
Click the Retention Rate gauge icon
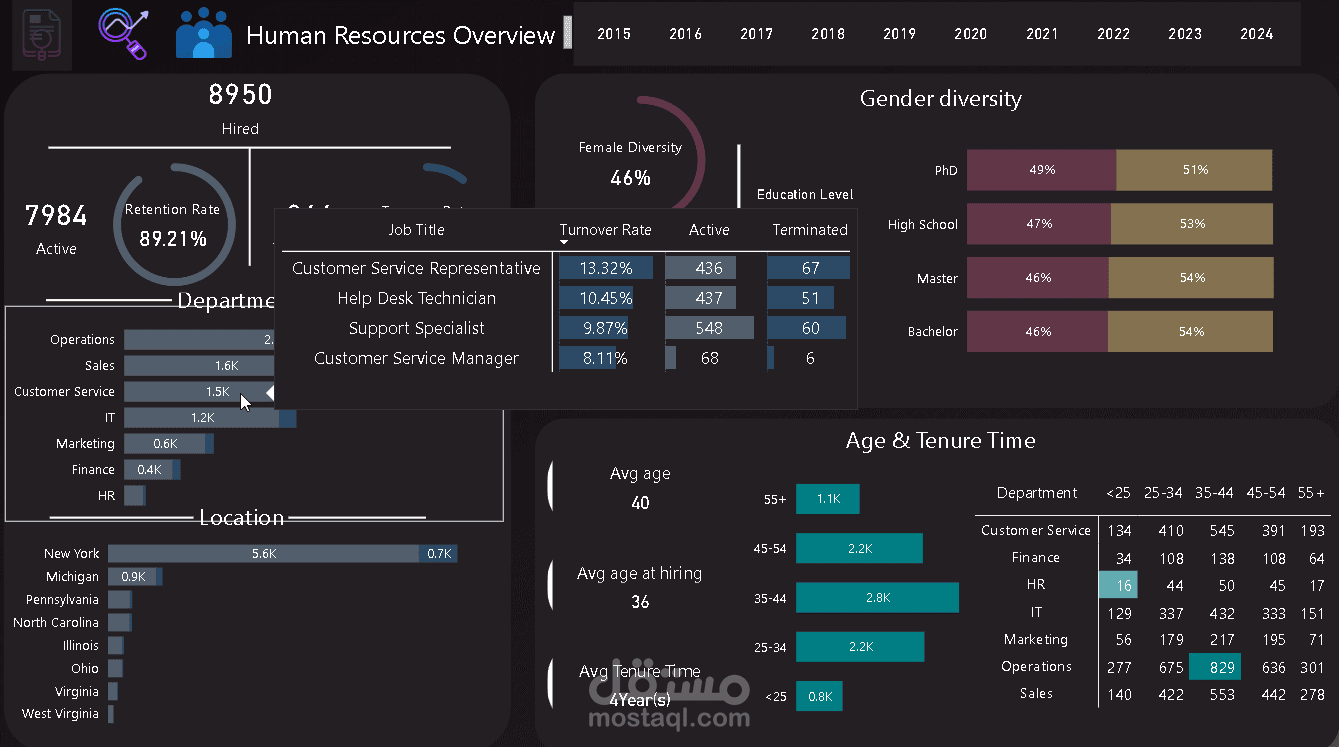pyautogui.click(x=175, y=222)
